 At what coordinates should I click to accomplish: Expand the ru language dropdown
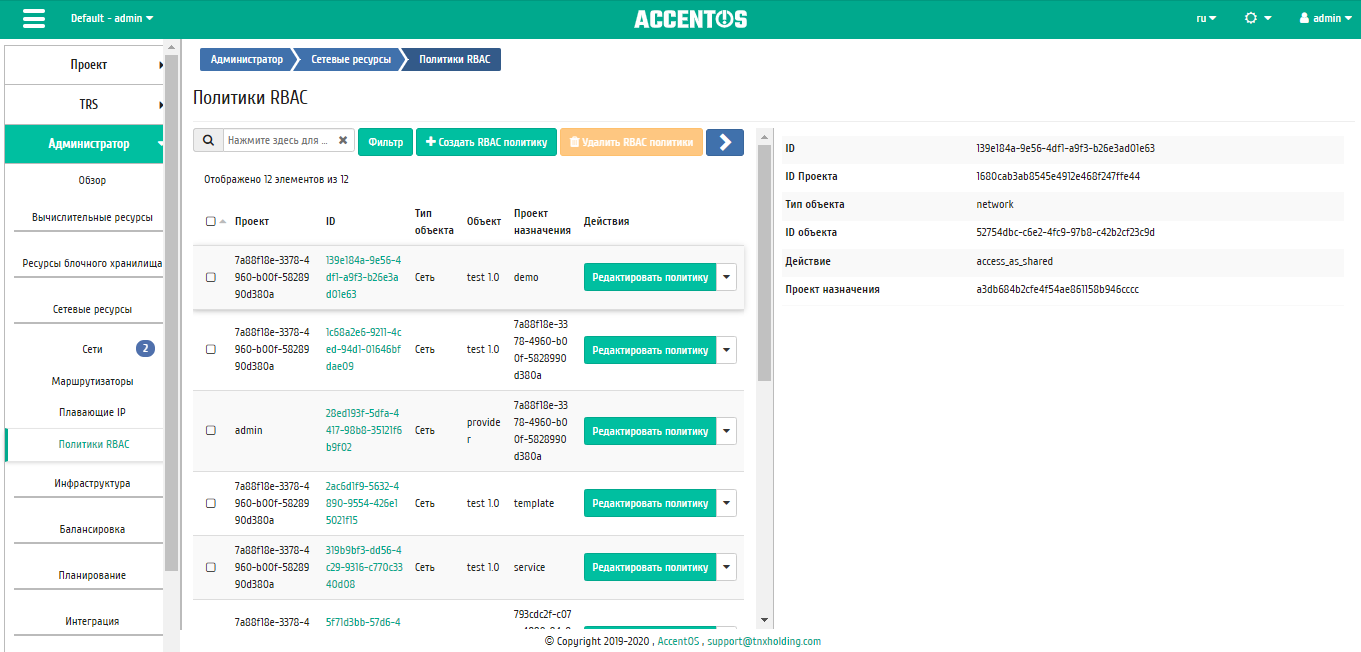point(1206,18)
